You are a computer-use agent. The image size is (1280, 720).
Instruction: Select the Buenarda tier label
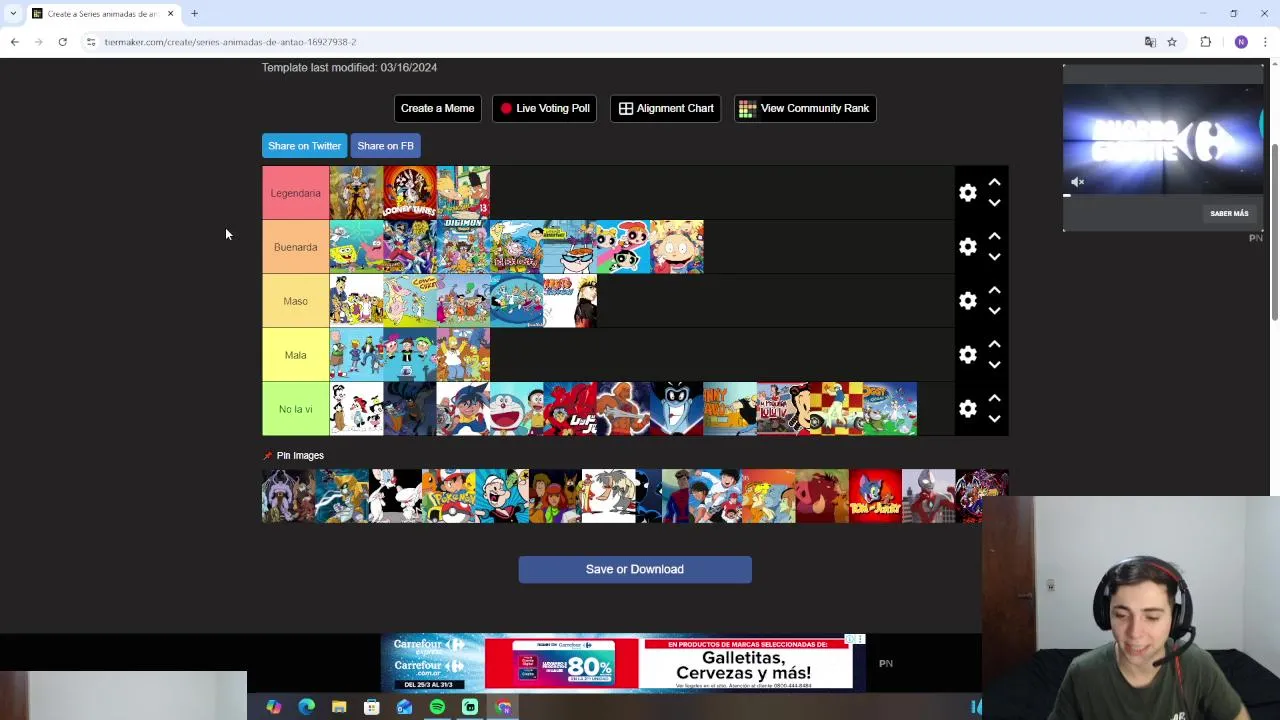295,247
